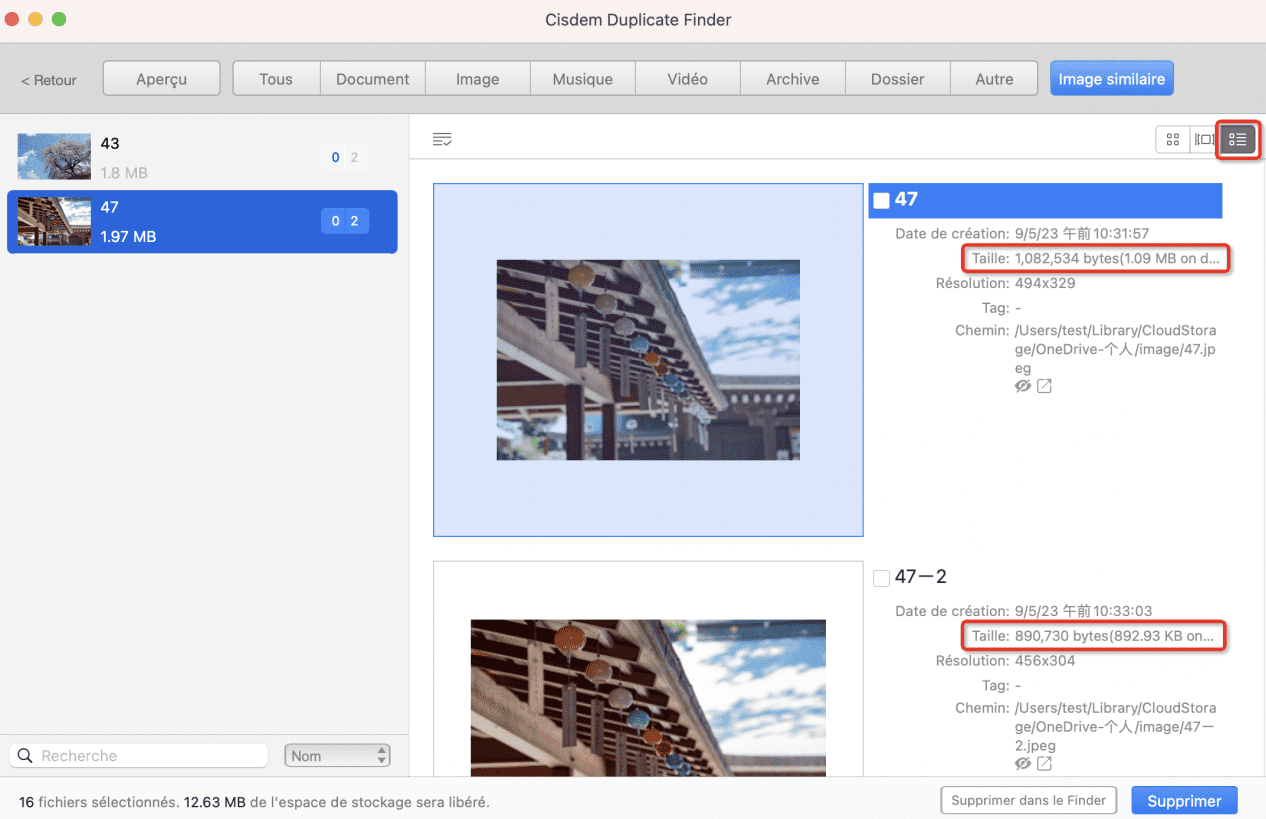Click Supprimer dans le Finder button
The image size is (1266, 819).
coord(1028,800)
